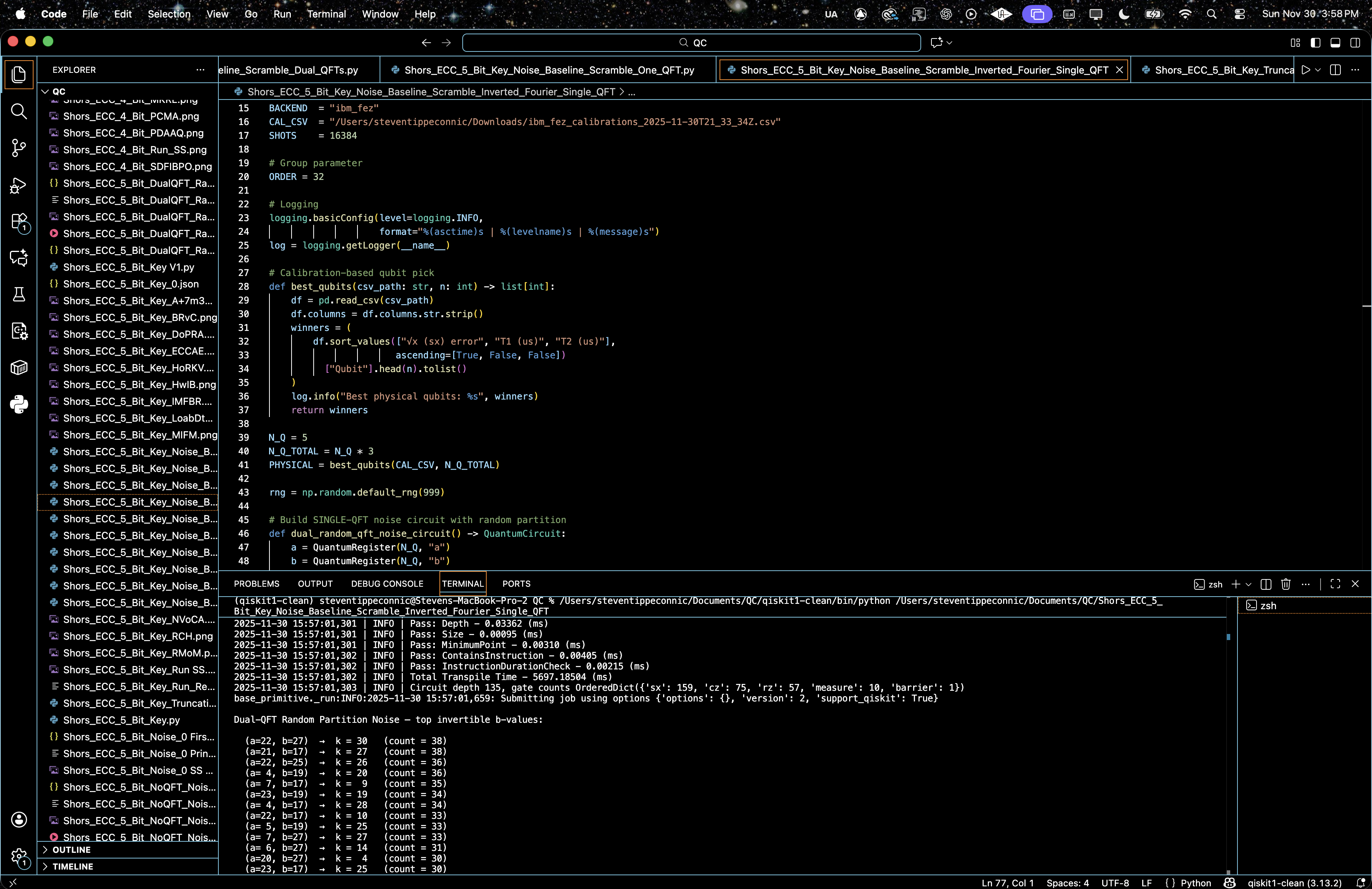Click the QC command center search field
This screenshot has width=1372, height=889.
(691, 43)
